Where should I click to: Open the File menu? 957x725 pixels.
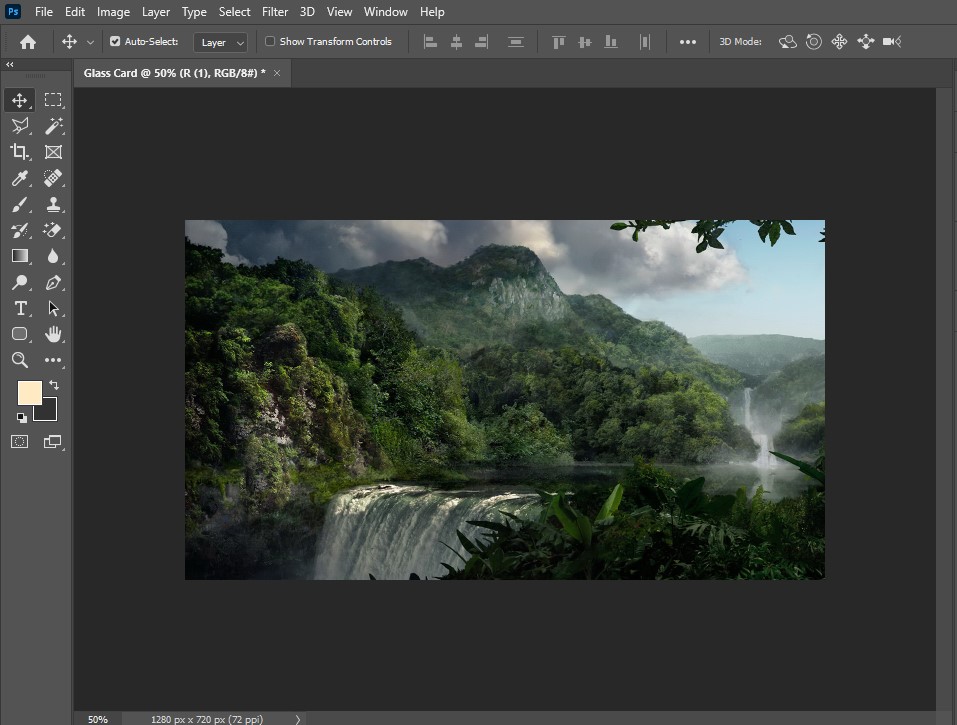[43, 12]
